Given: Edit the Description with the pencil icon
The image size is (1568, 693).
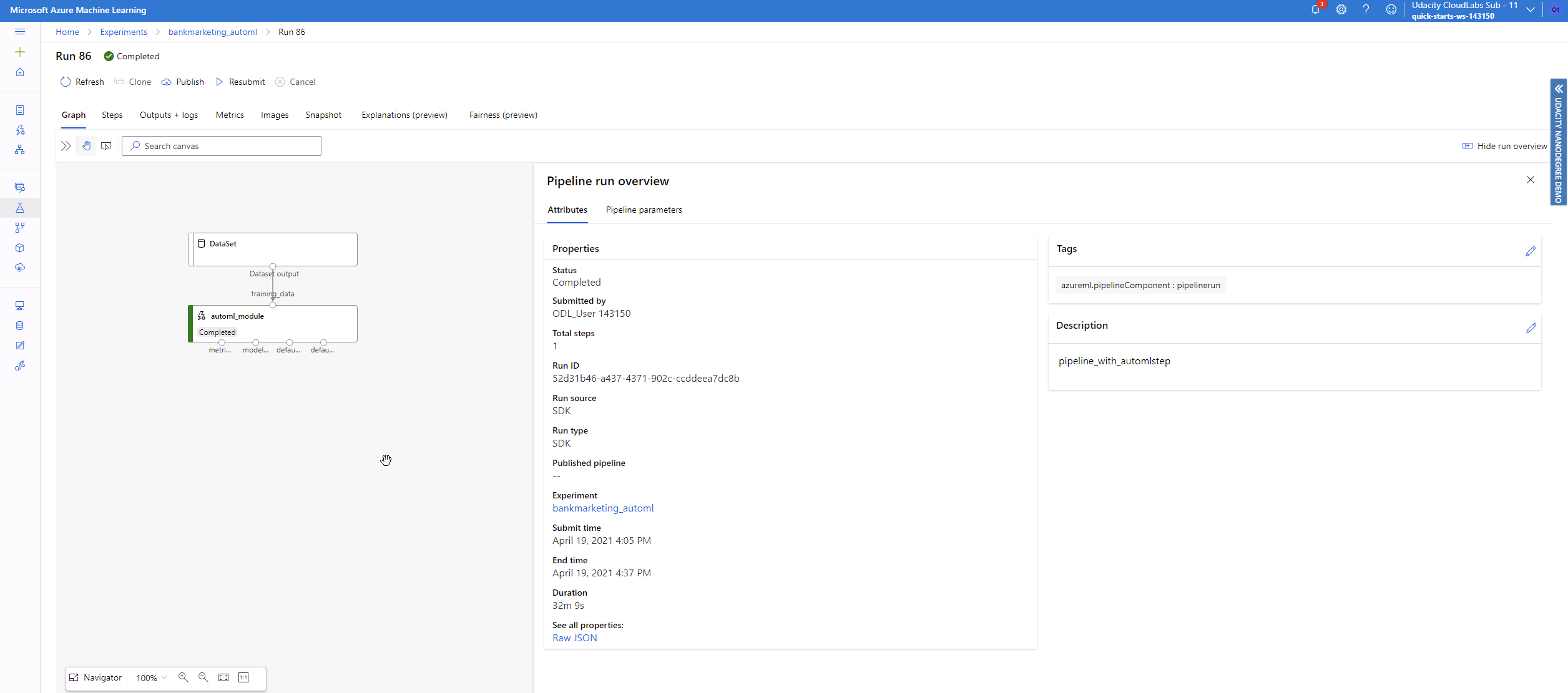Looking at the screenshot, I should click(1531, 328).
